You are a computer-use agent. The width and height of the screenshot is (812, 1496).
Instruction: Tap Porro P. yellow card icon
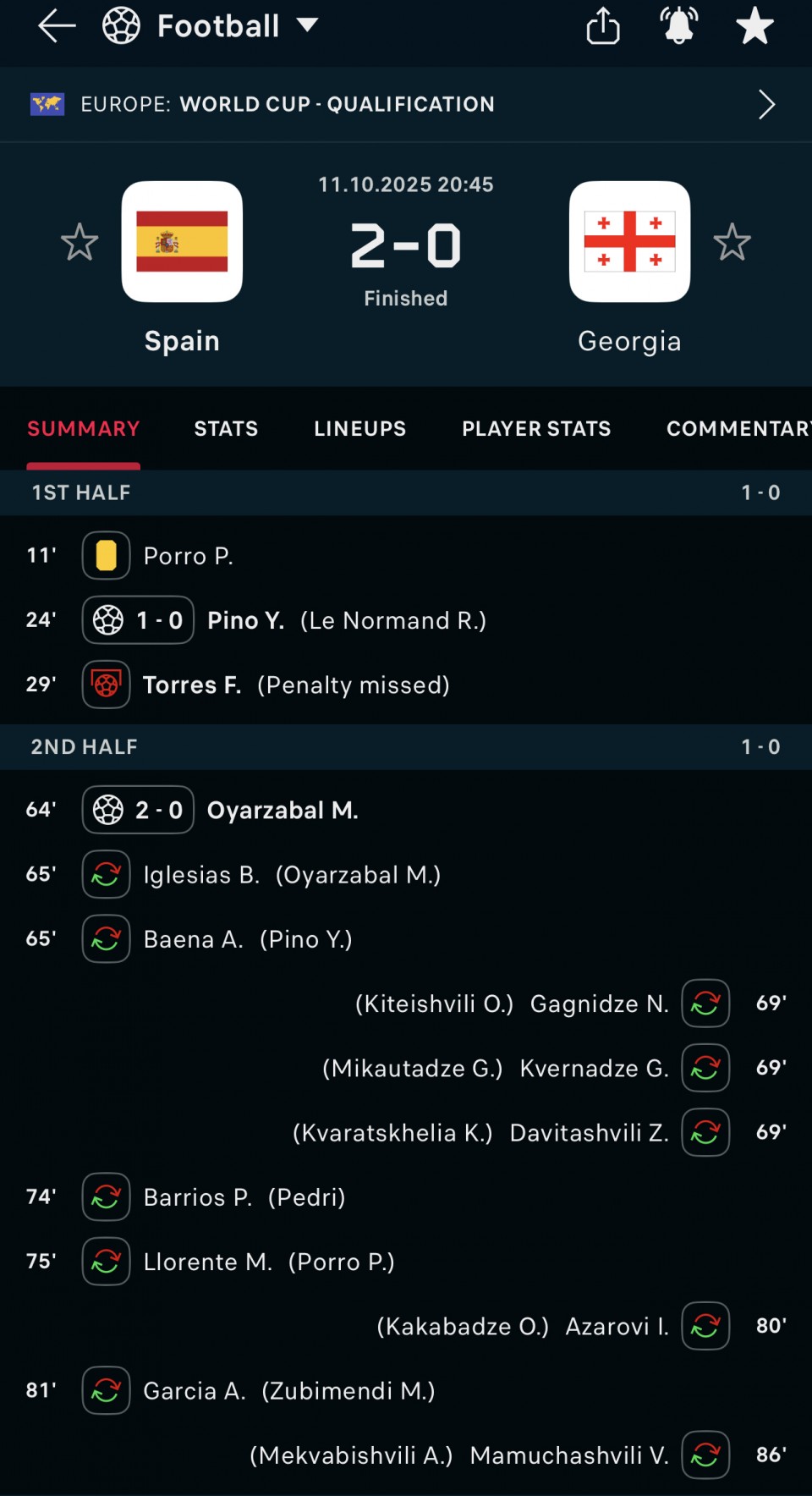106,556
